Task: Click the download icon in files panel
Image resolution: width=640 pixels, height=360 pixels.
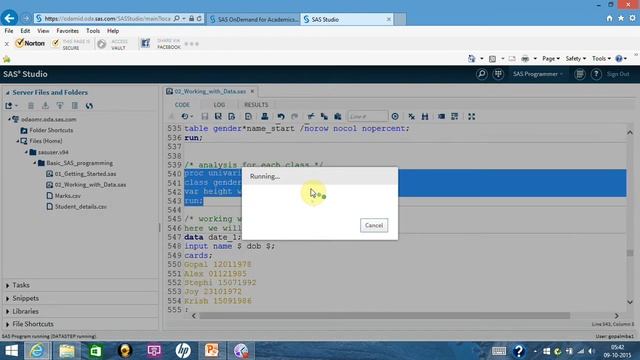Action: coord(45,106)
